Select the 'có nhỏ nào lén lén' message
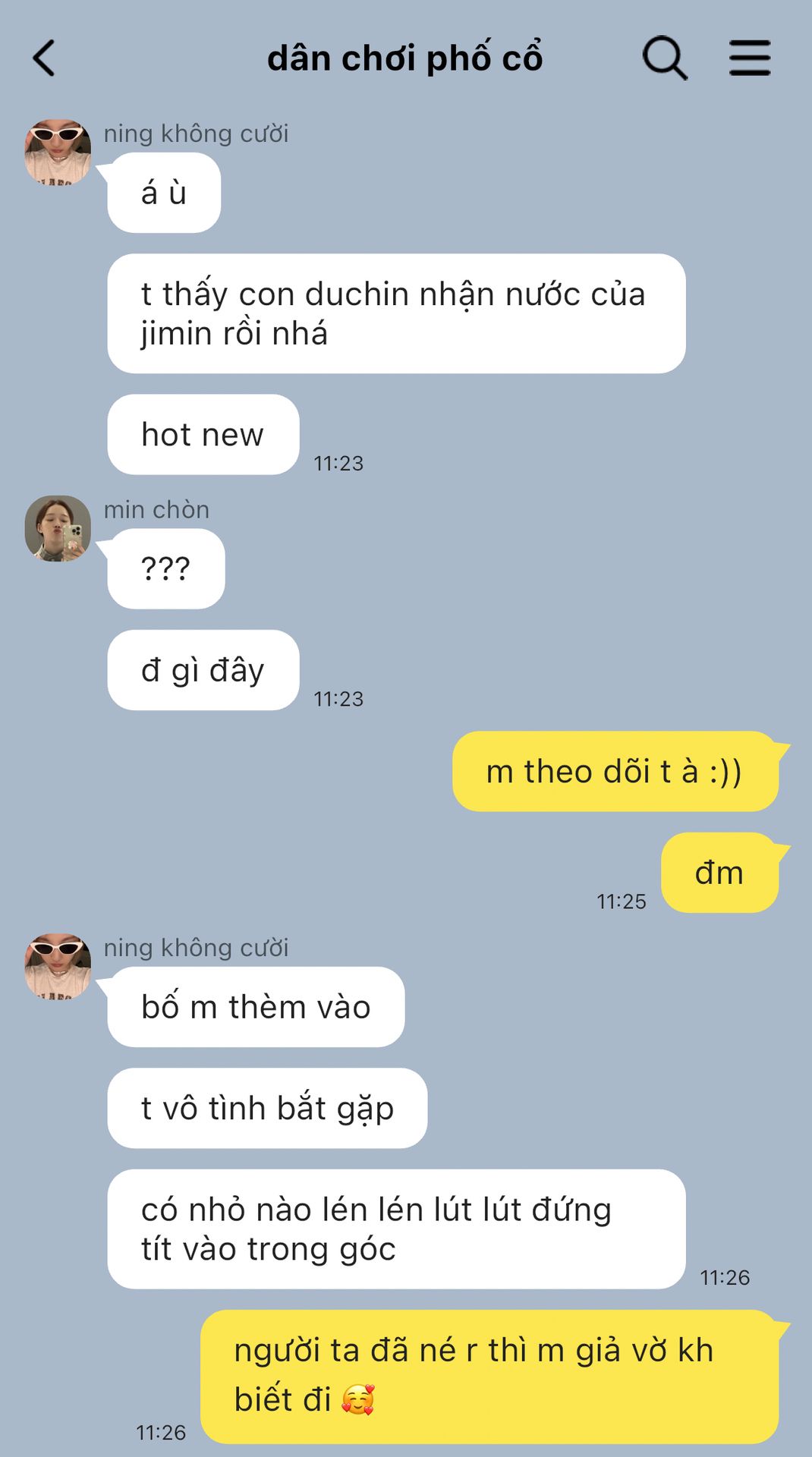812x1457 pixels. tap(396, 1229)
